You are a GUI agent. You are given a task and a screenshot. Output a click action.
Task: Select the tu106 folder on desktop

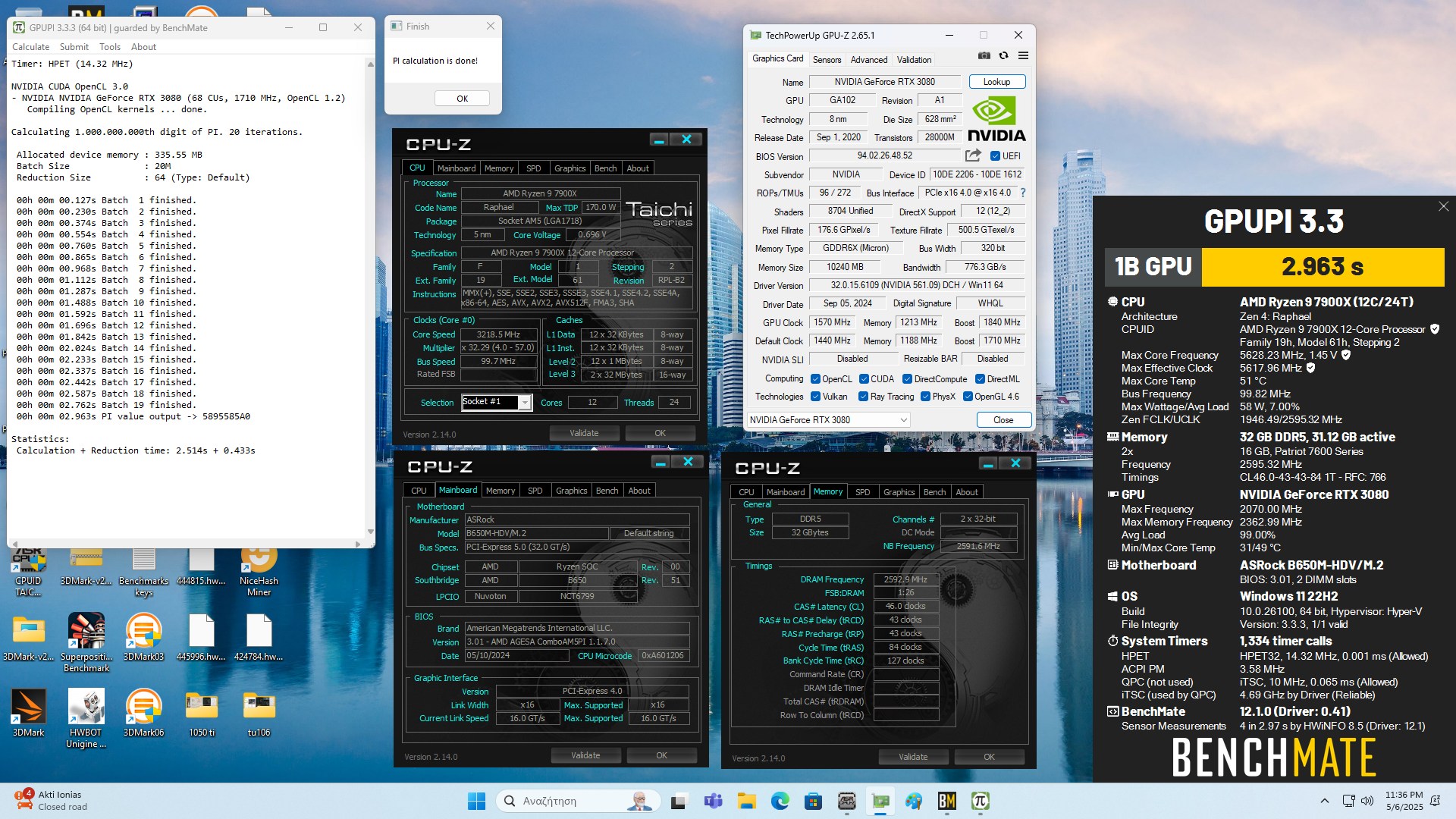pos(259,714)
